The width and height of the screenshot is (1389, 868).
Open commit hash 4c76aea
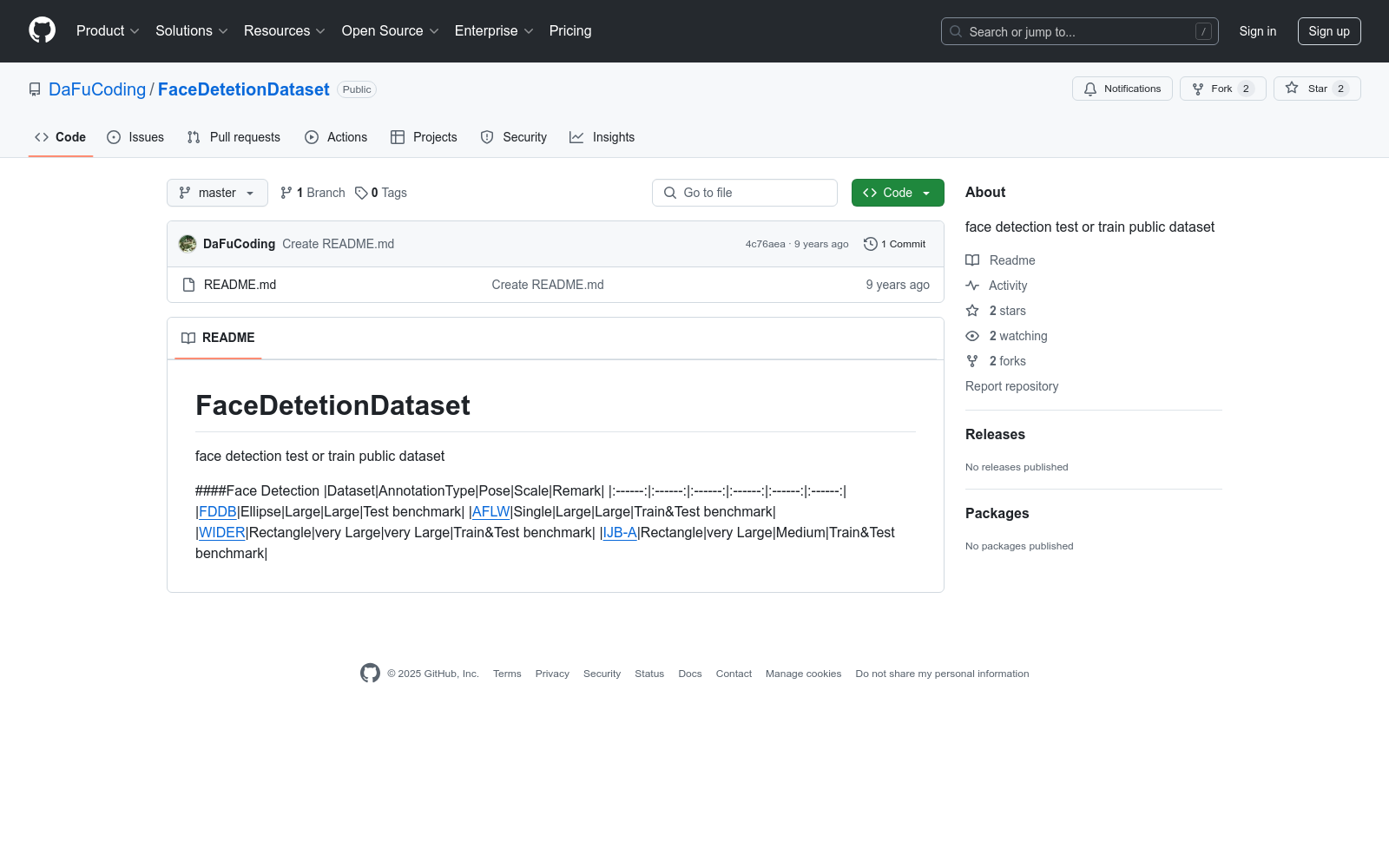pyautogui.click(x=765, y=244)
